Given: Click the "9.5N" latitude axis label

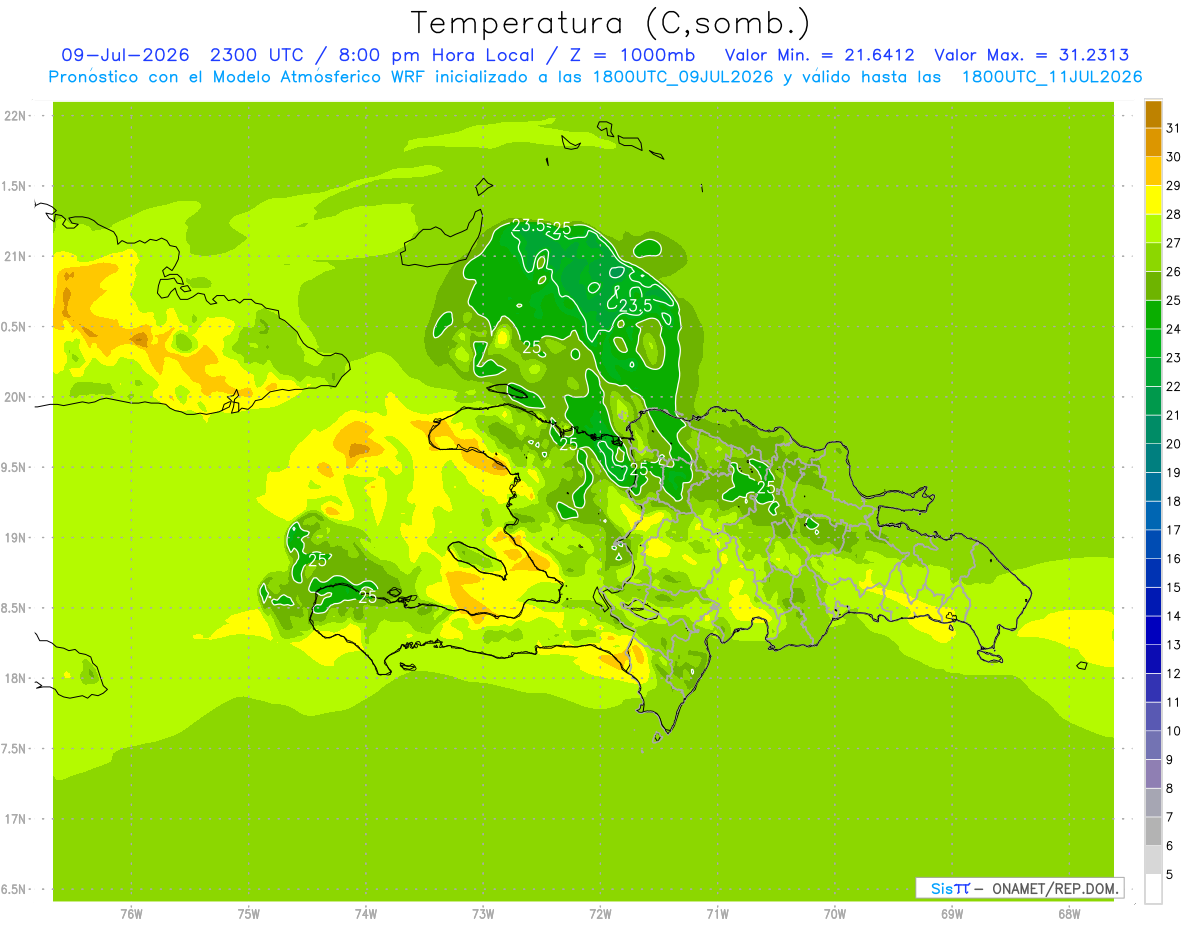Looking at the screenshot, I should point(14,467).
